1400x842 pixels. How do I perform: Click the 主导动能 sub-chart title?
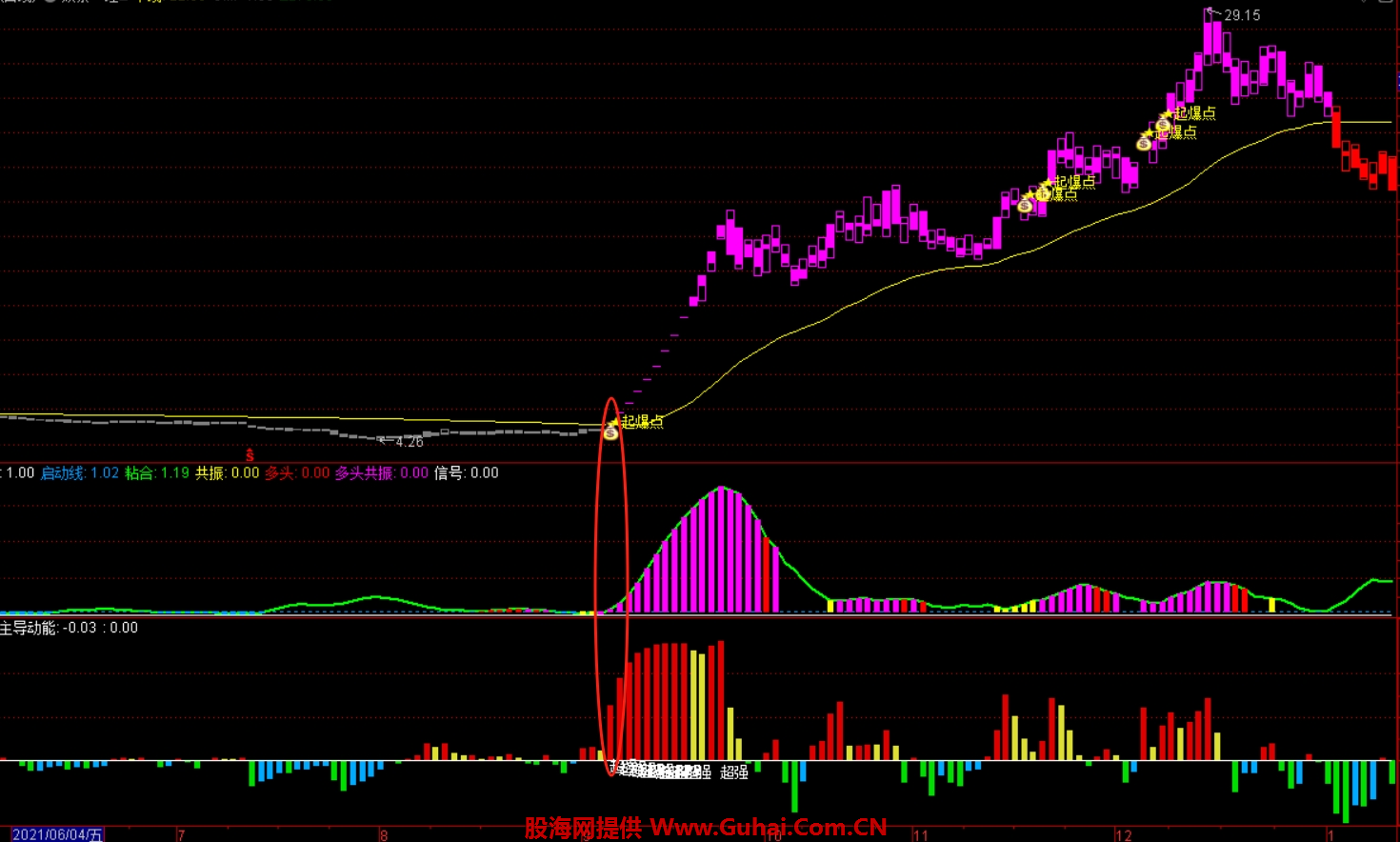(x=69, y=628)
